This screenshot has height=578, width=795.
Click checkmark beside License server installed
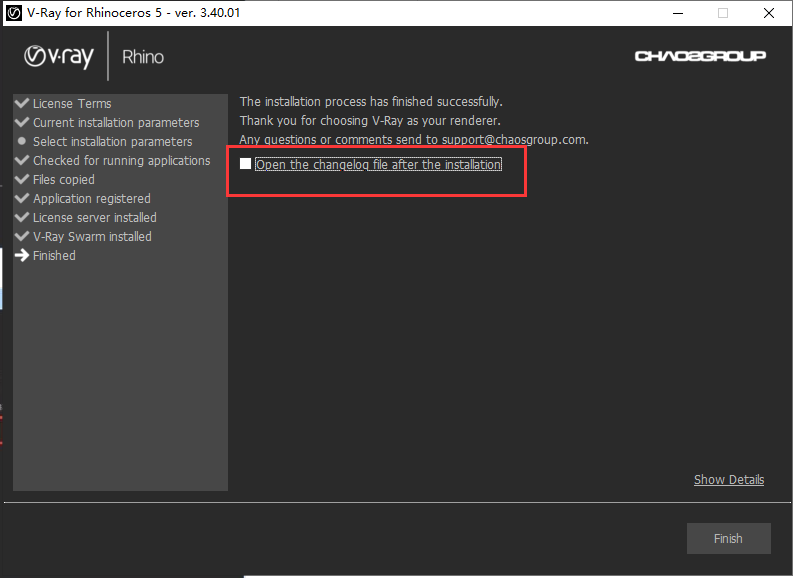(22, 217)
